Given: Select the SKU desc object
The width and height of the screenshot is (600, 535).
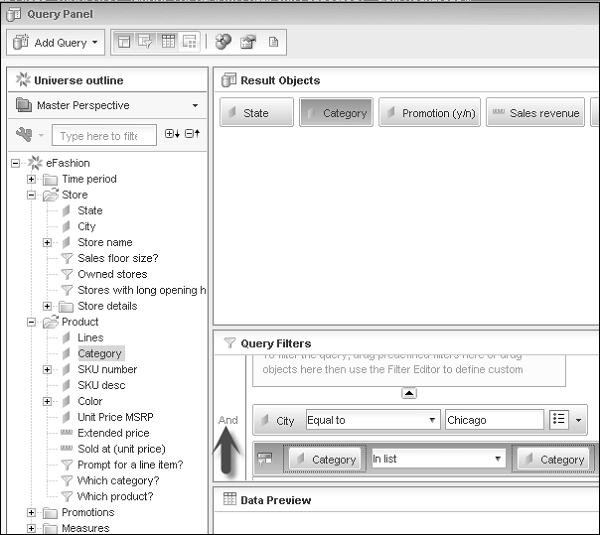Looking at the screenshot, I should pyautogui.click(x=101, y=385).
